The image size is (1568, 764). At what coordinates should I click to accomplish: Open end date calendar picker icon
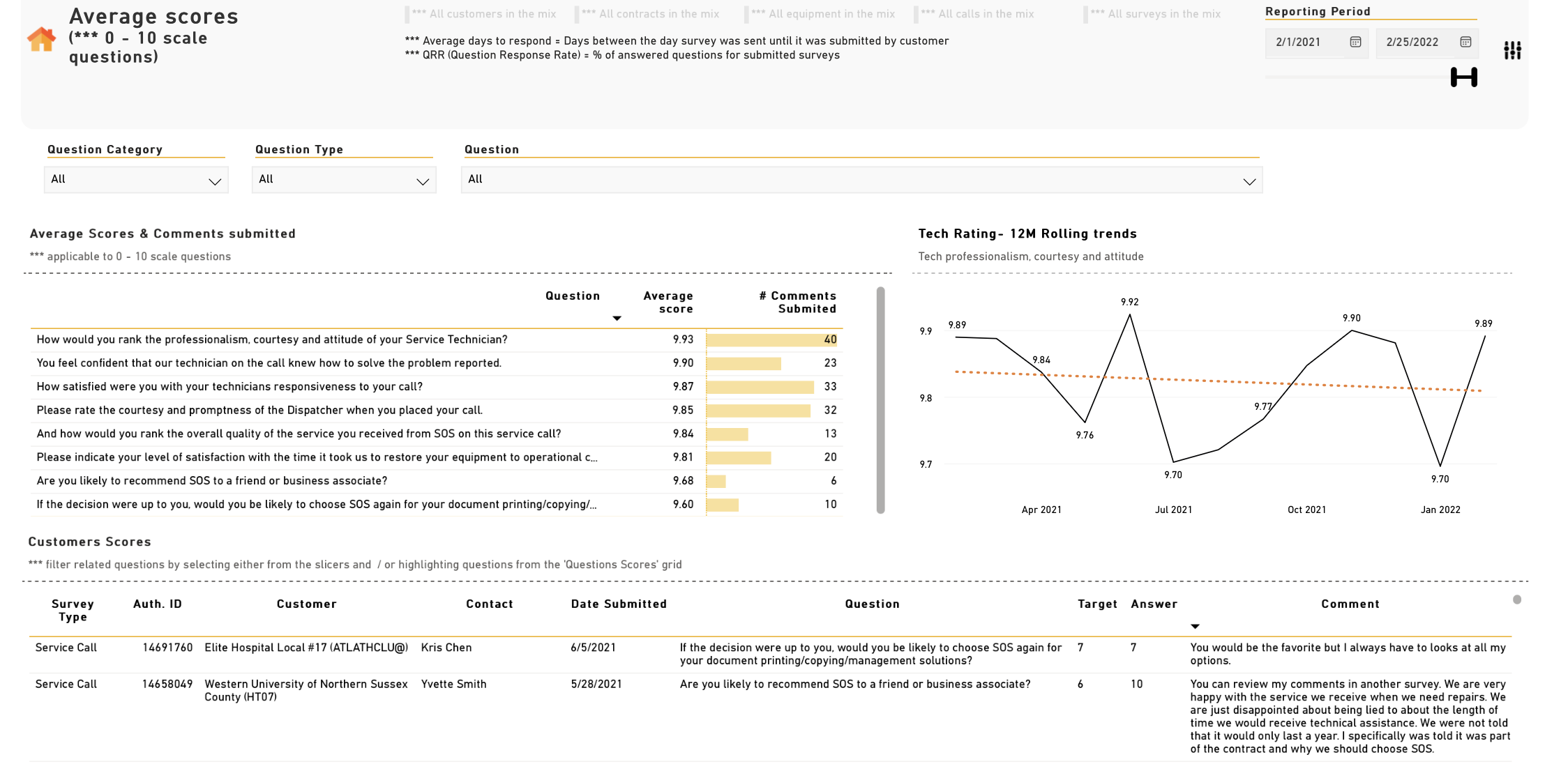(1465, 42)
